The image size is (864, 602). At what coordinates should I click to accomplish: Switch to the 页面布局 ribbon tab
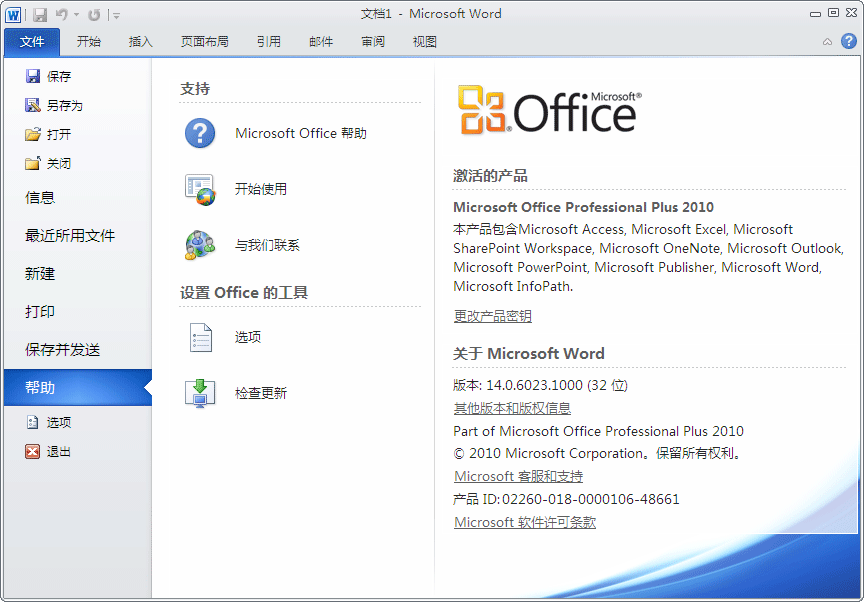[204, 42]
